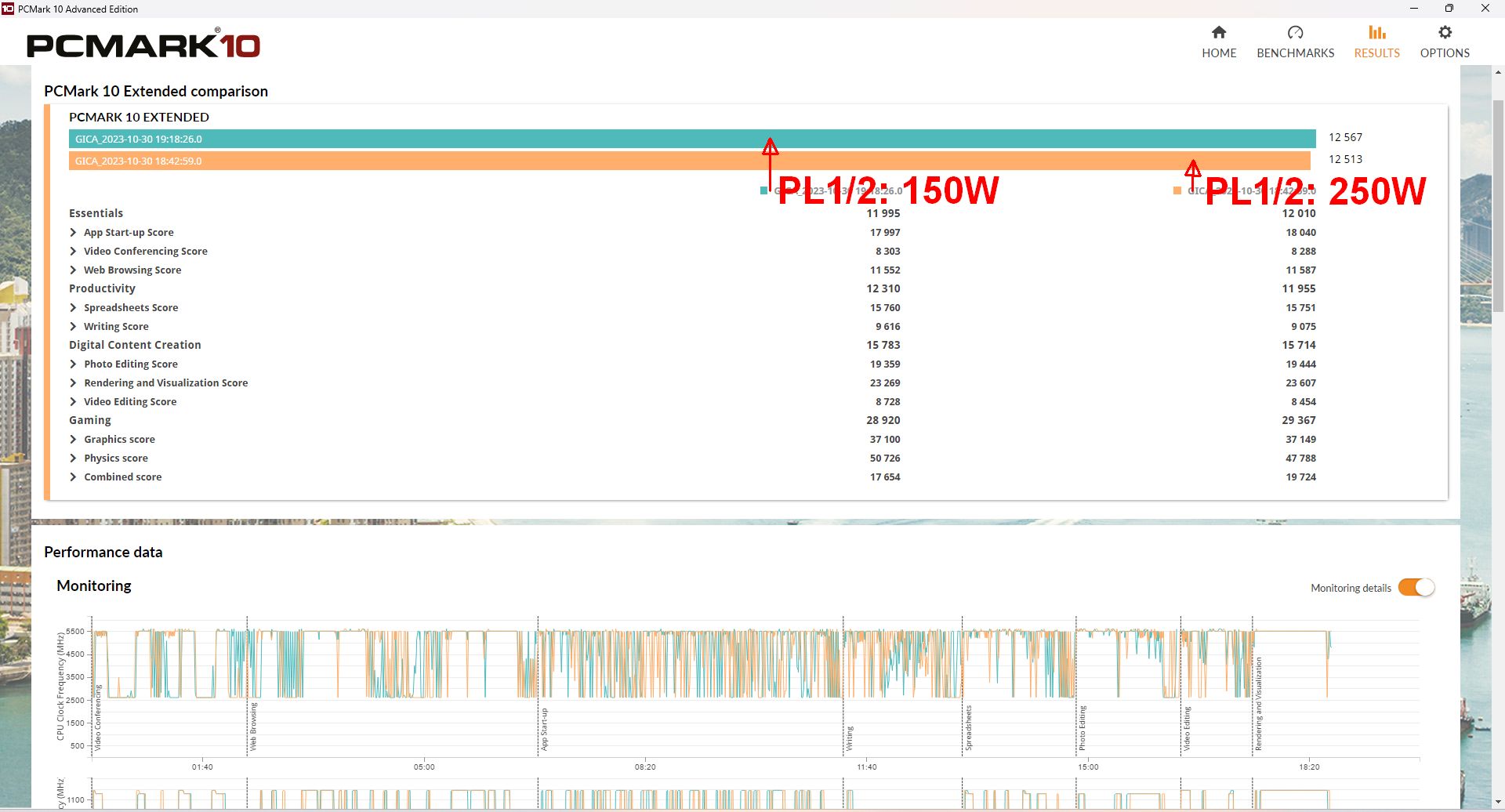Switch to OPTIONS tab label
The image size is (1505, 812).
coord(1445,53)
